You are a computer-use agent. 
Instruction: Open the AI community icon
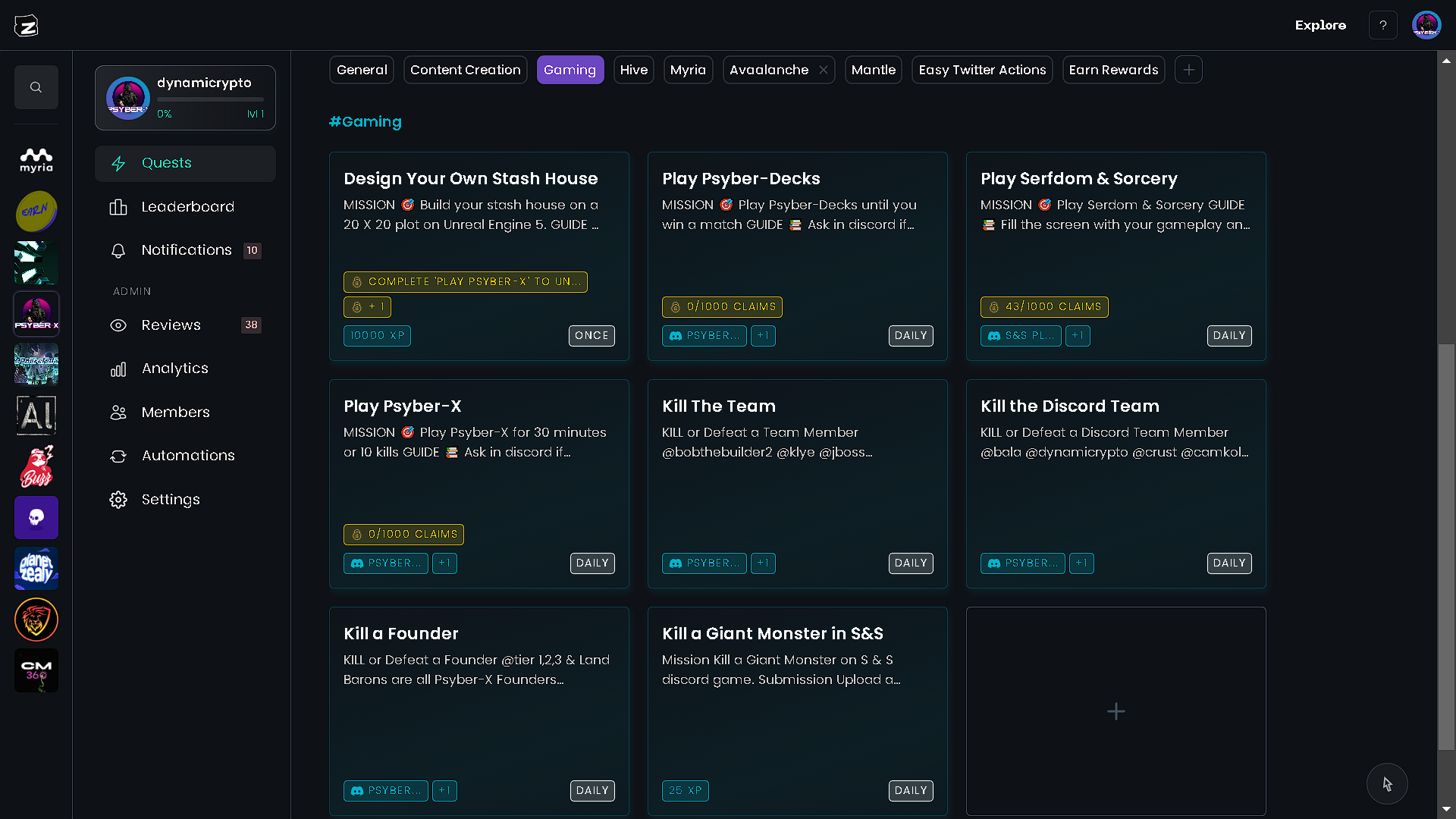click(x=36, y=416)
